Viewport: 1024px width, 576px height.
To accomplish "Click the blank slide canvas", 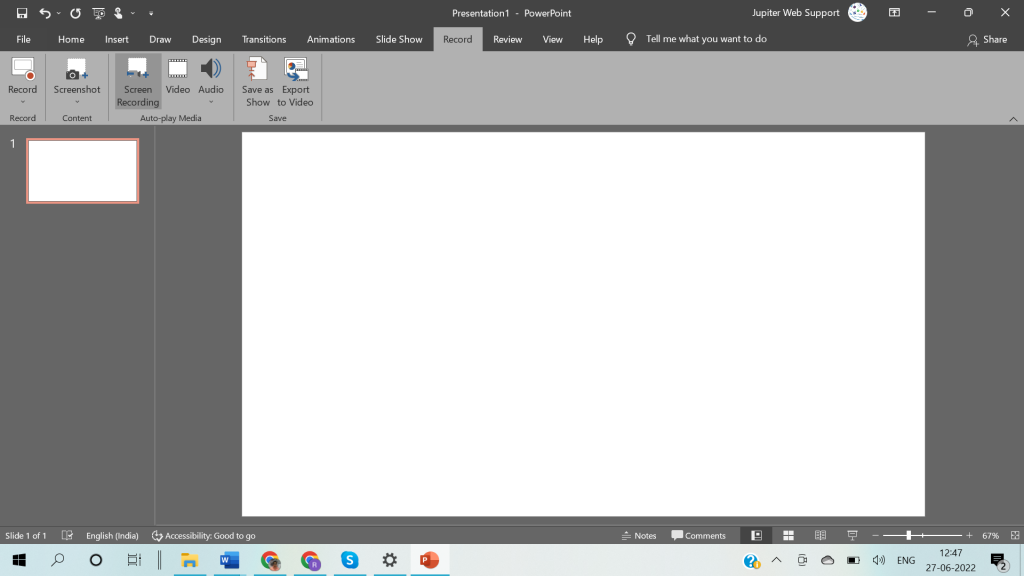I will pos(583,324).
